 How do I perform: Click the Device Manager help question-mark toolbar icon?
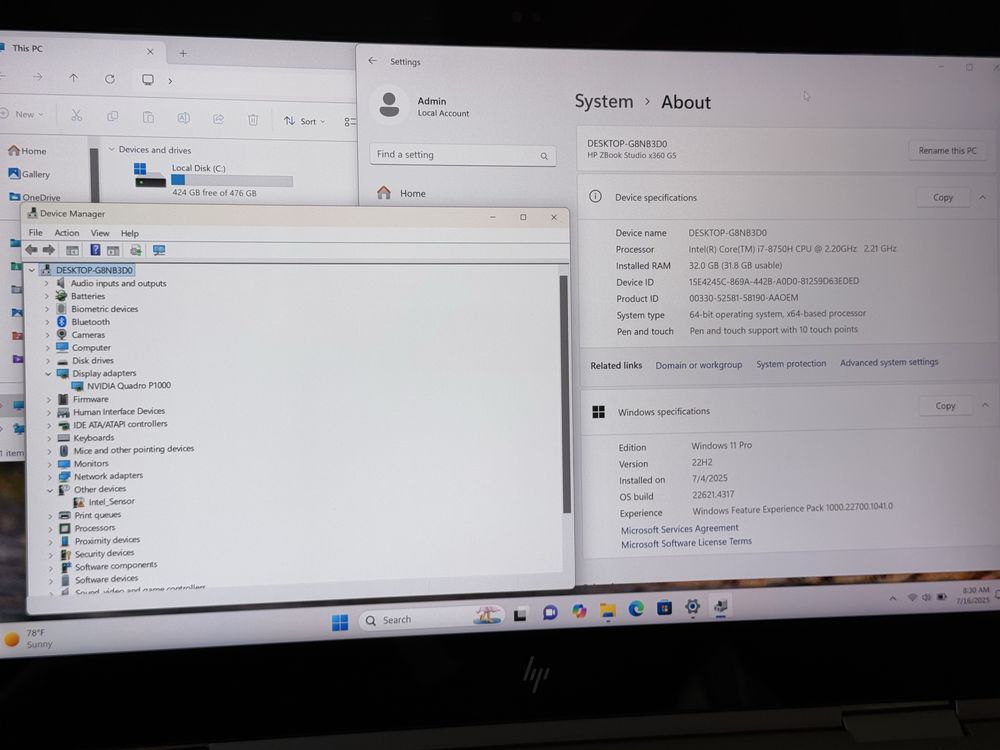95,250
